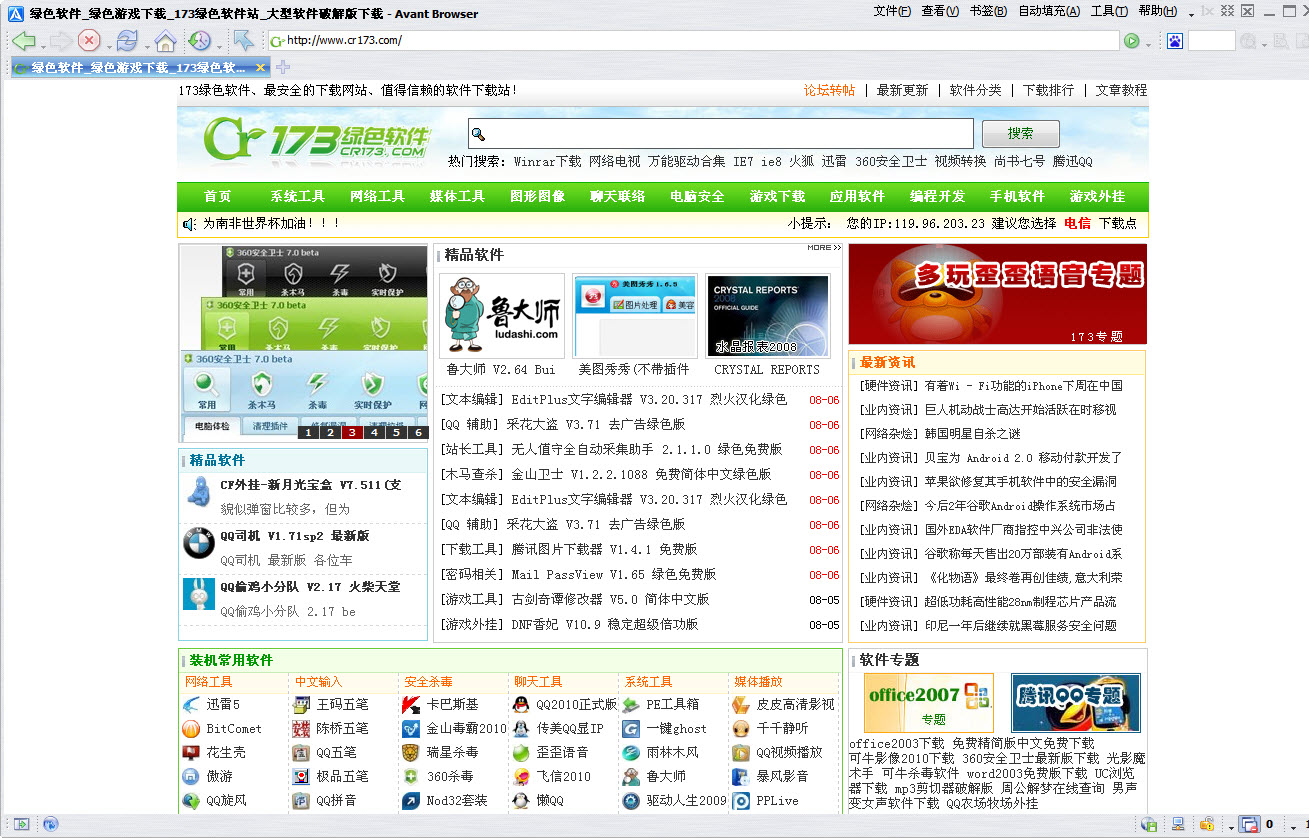This screenshot has height=838, width=1309.
Task: Open the 自动填充(A) menu
Action: click(1049, 11)
